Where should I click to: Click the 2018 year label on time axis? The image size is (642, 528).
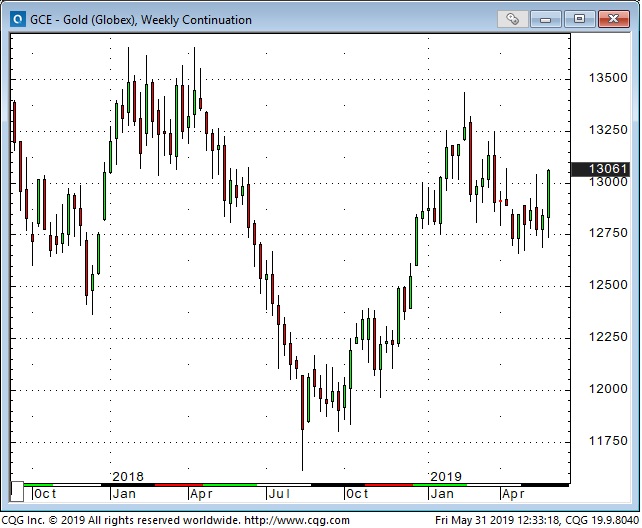(128, 476)
